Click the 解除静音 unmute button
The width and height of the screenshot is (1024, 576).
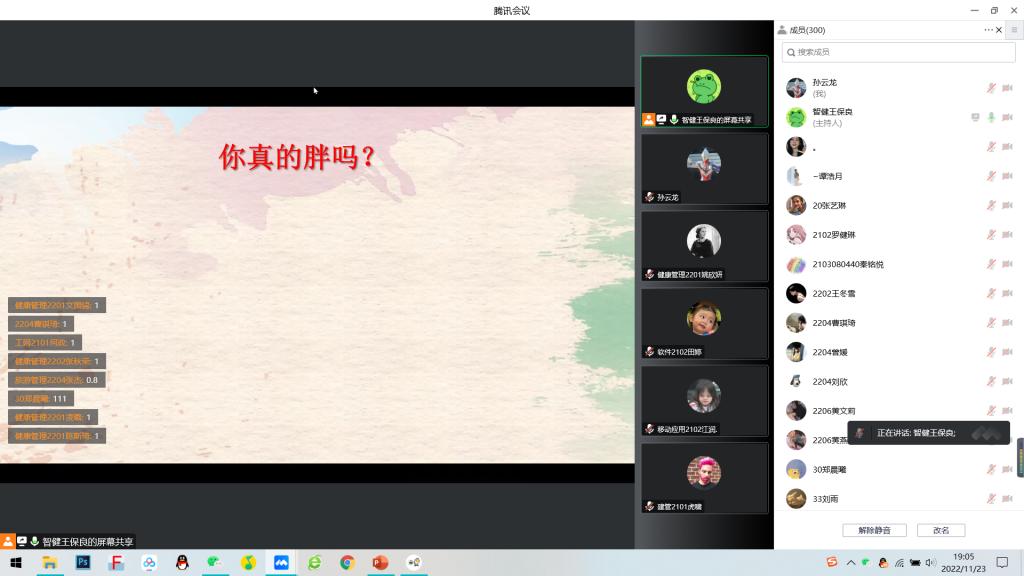click(873, 530)
